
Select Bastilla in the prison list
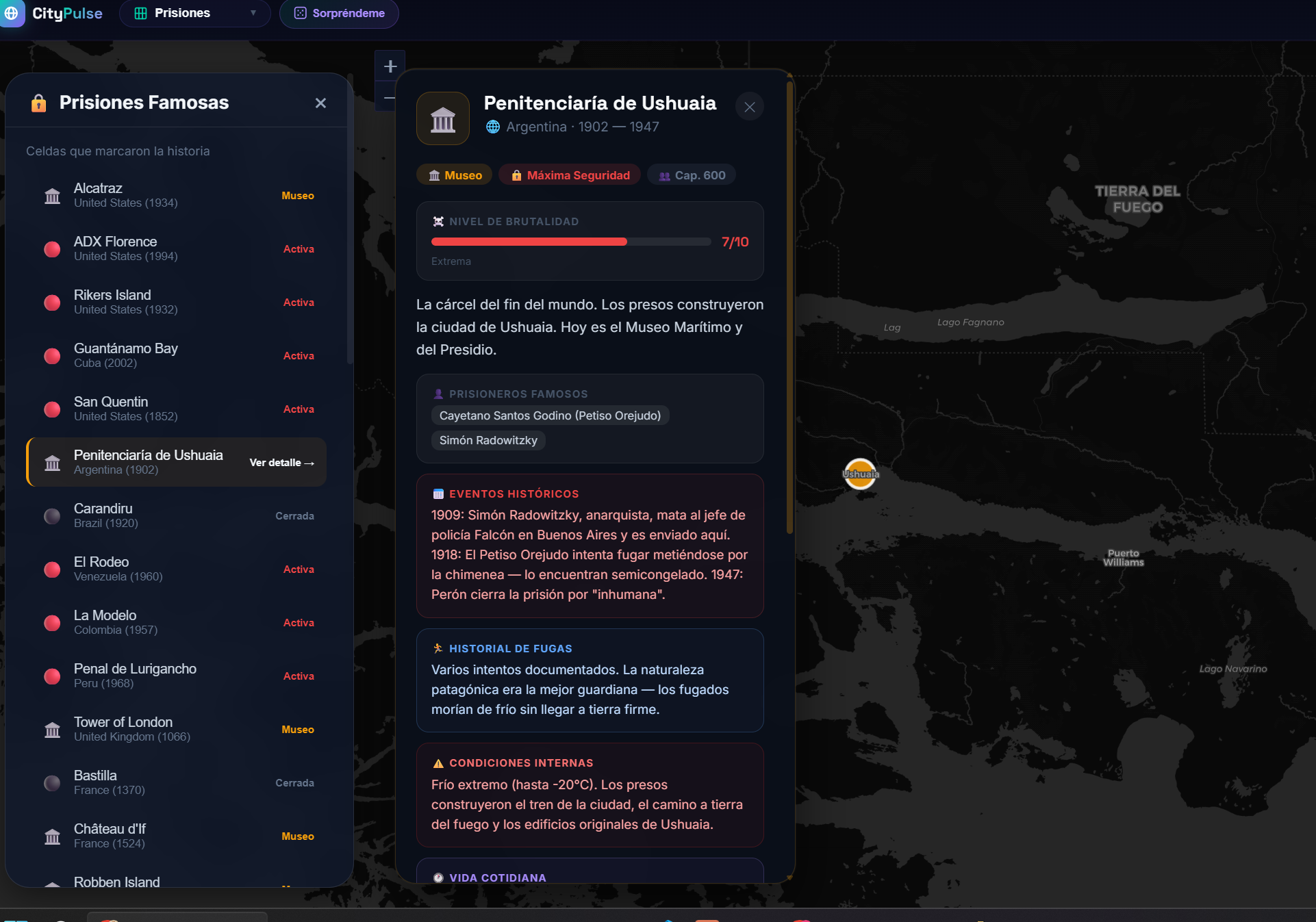click(x=177, y=782)
